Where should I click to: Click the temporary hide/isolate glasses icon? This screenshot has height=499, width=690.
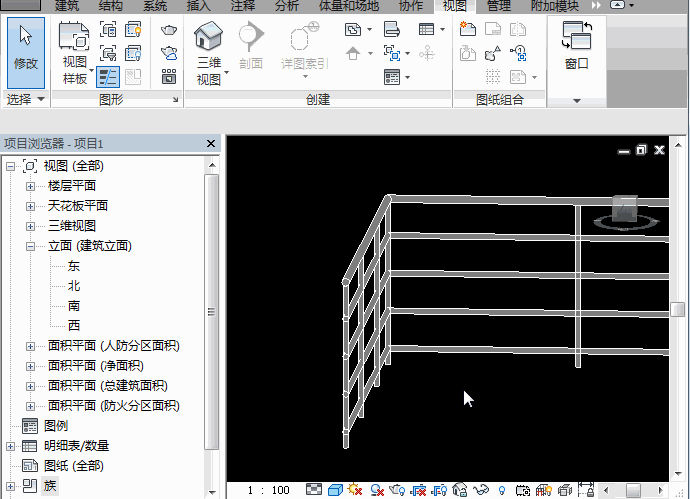click(x=482, y=490)
